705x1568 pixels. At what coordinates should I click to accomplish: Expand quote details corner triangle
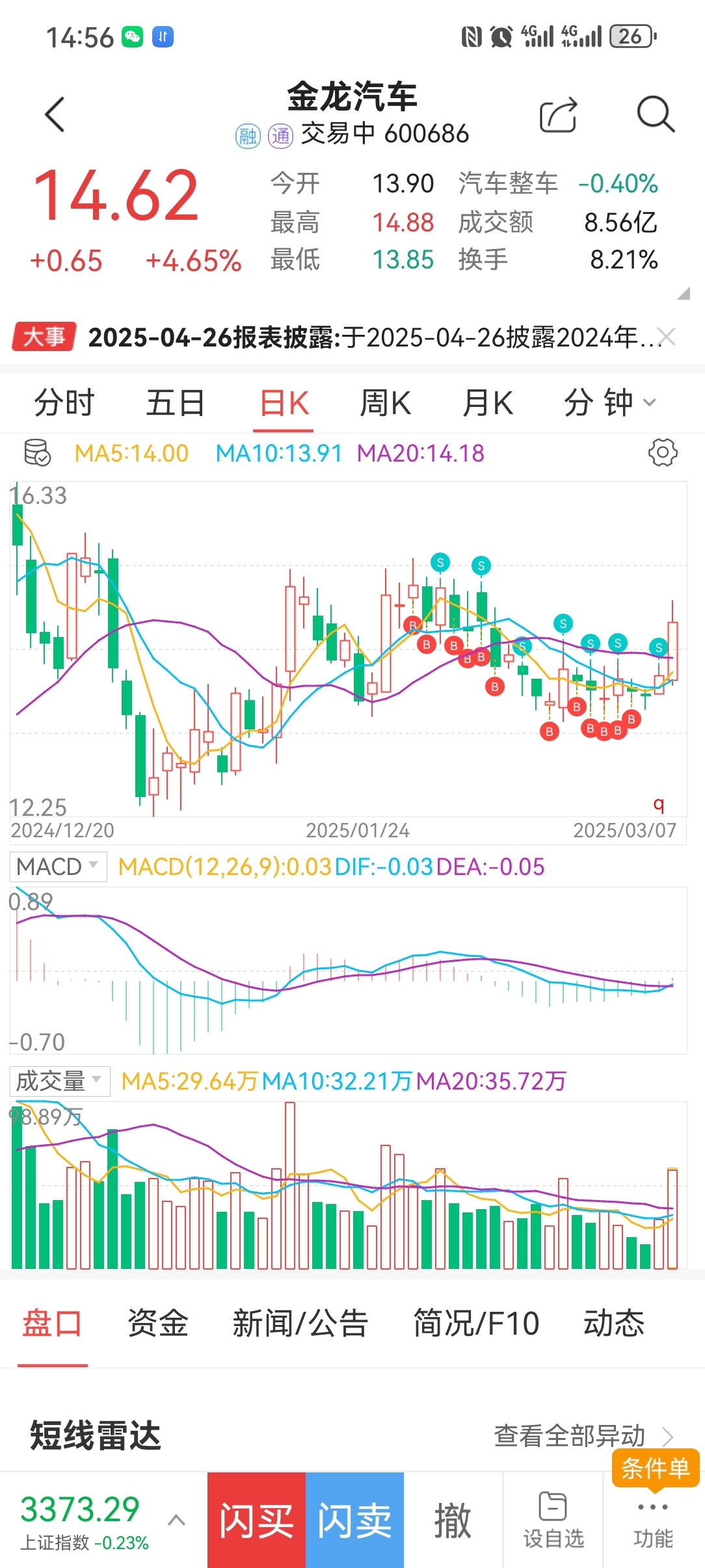[683, 293]
